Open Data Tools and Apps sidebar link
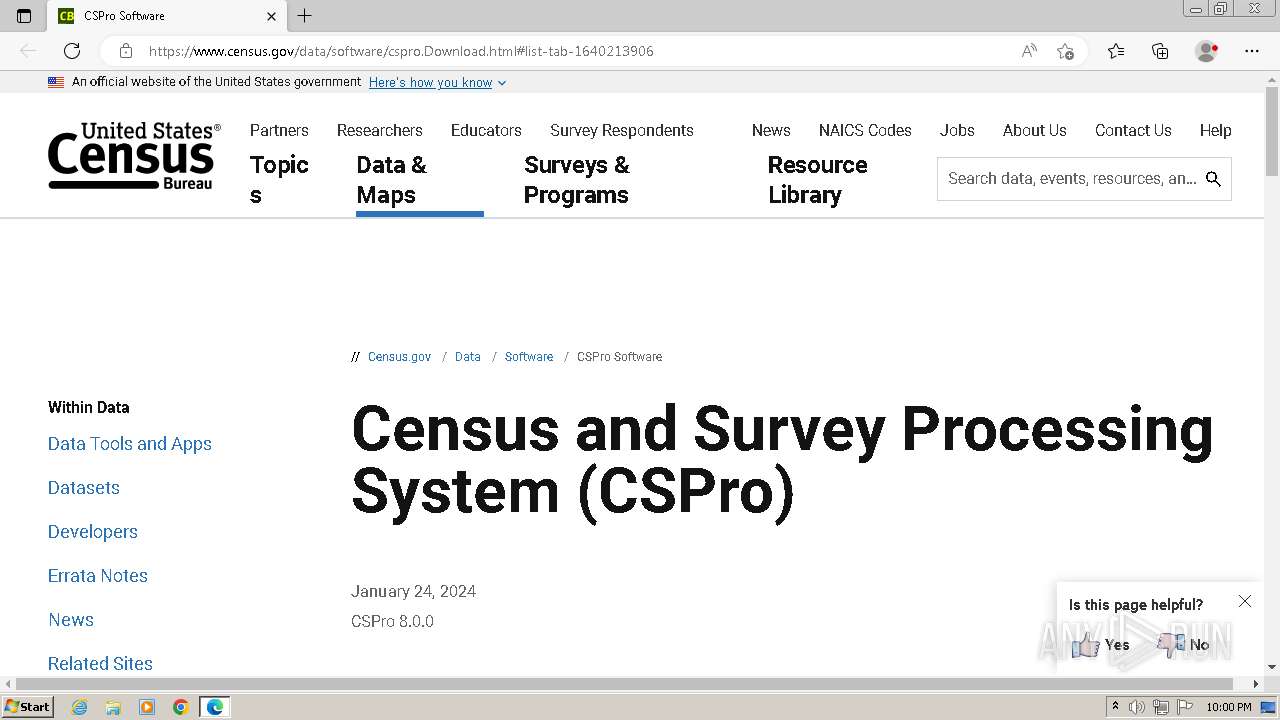The image size is (1280, 720). (x=130, y=444)
